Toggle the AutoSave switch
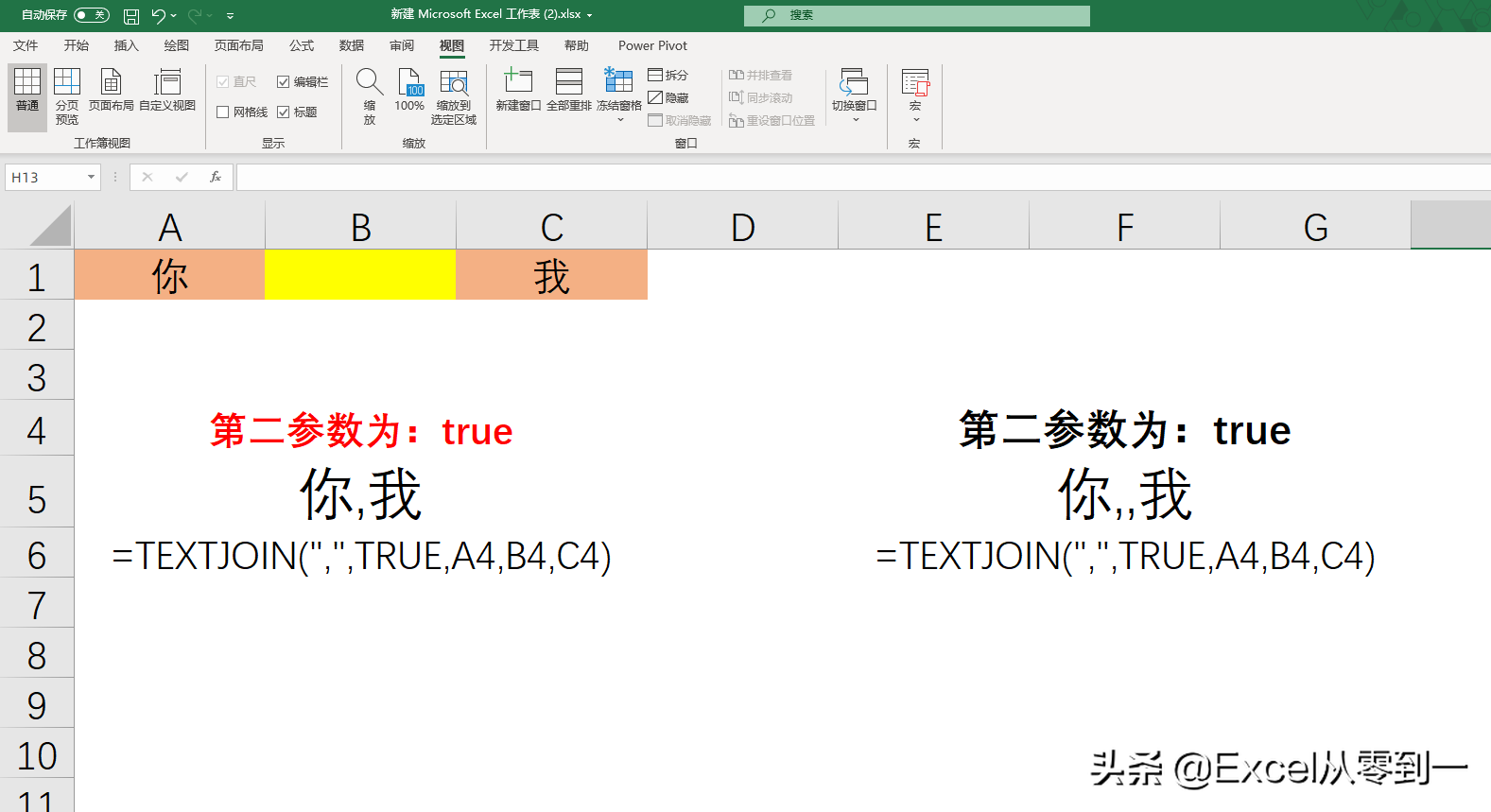 (x=91, y=15)
